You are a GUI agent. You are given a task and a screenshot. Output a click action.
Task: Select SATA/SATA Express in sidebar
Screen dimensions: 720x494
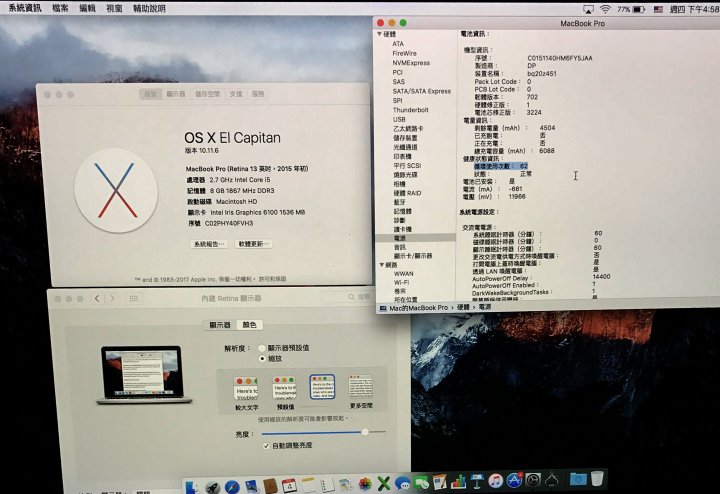(422, 91)
